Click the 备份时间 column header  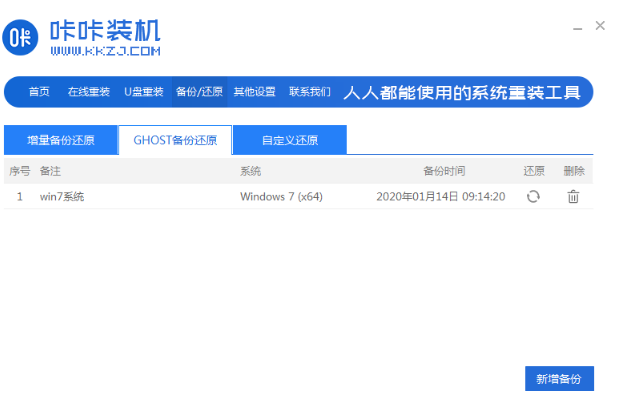(x=444, y=172)
